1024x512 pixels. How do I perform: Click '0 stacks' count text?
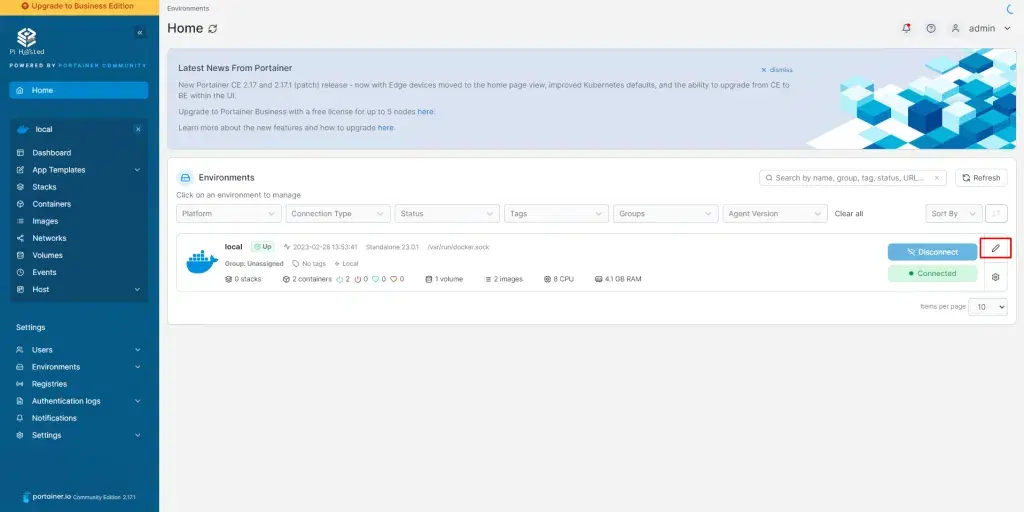(243, 279)
